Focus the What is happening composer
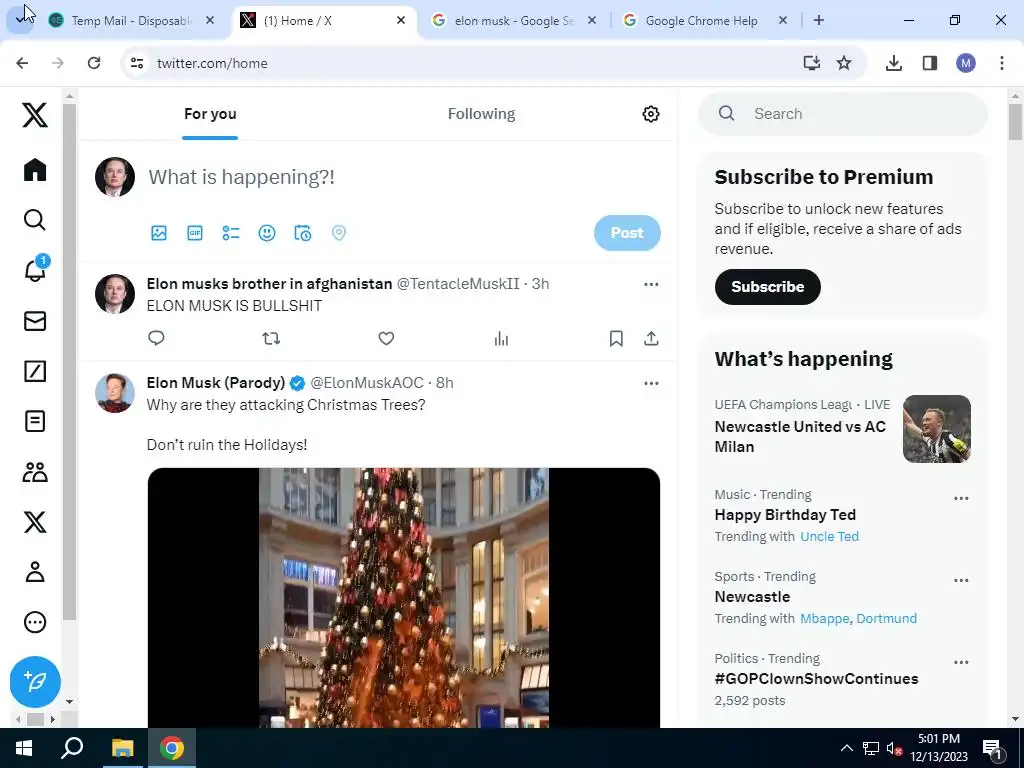Viewport: 1024px width, 768px height. (242, 177)
